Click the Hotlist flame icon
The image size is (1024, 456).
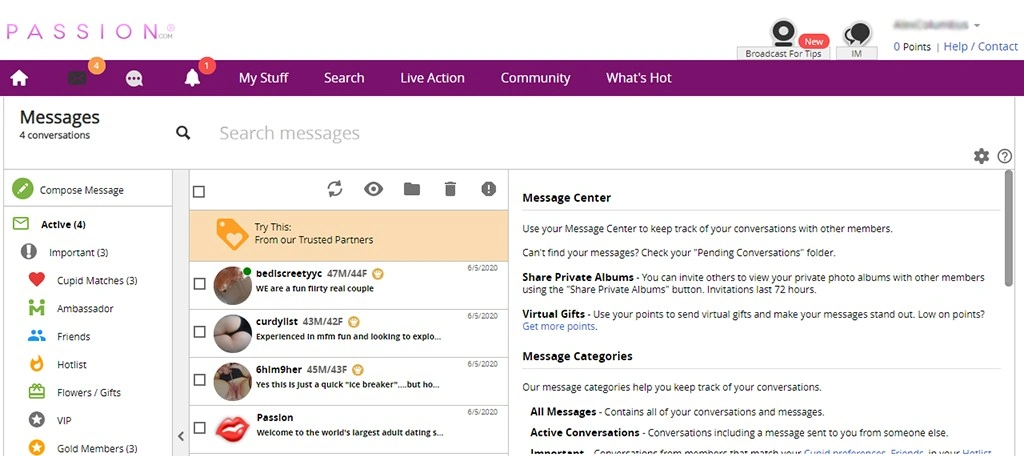click(37, 364)
